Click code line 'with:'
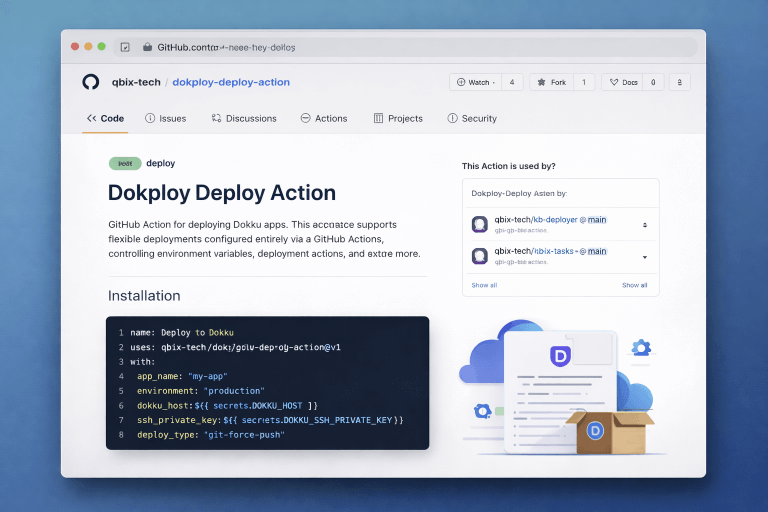The width and height of the screenshot is (768, 512). [x=143, y=362]
